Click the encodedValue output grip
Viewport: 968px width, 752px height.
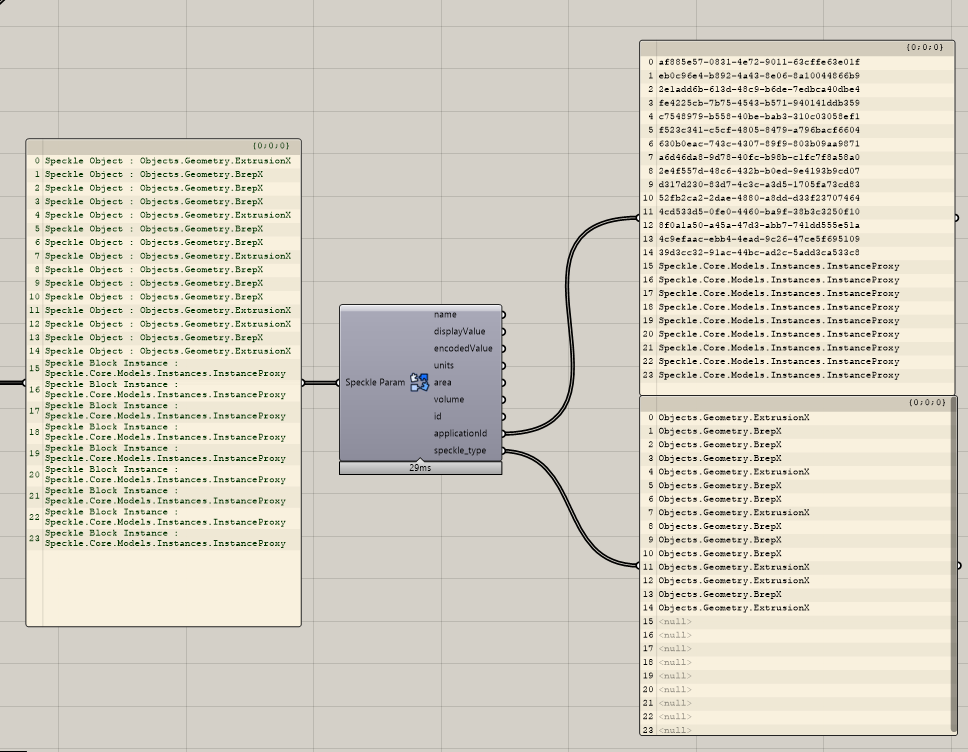pos(504,349)
